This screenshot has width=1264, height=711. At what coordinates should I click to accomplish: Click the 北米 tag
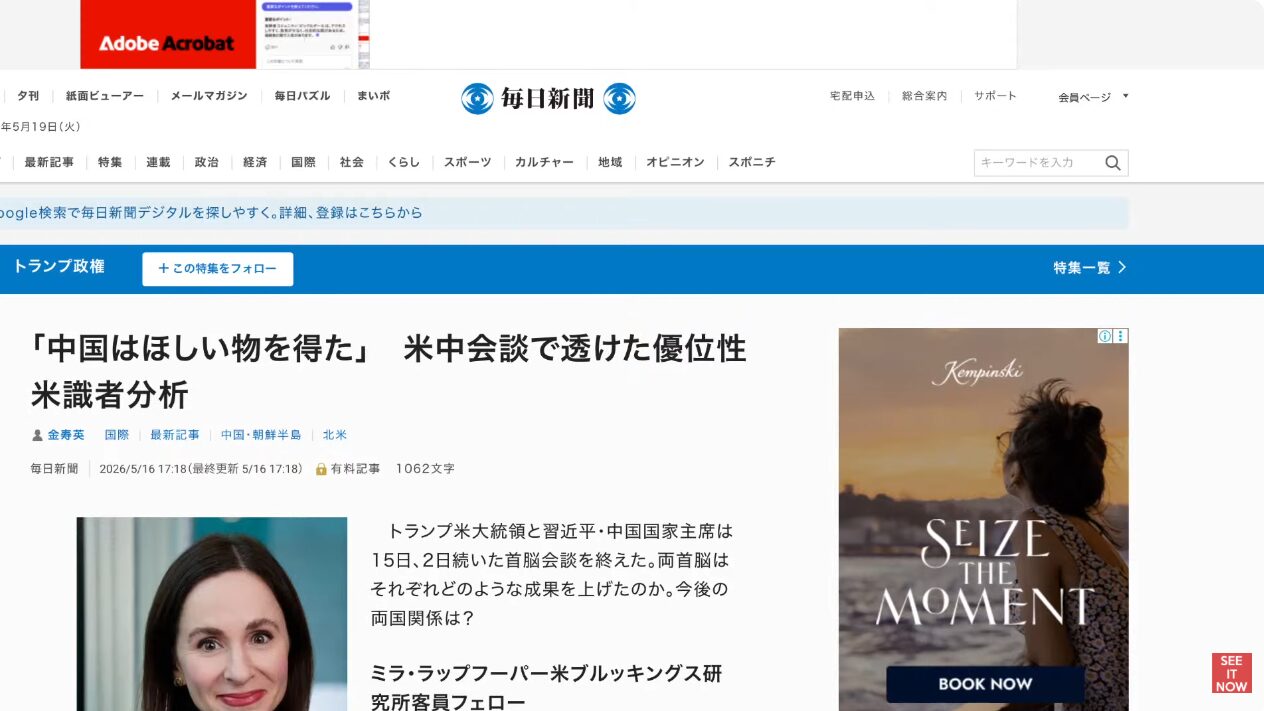tap(335, 435)
